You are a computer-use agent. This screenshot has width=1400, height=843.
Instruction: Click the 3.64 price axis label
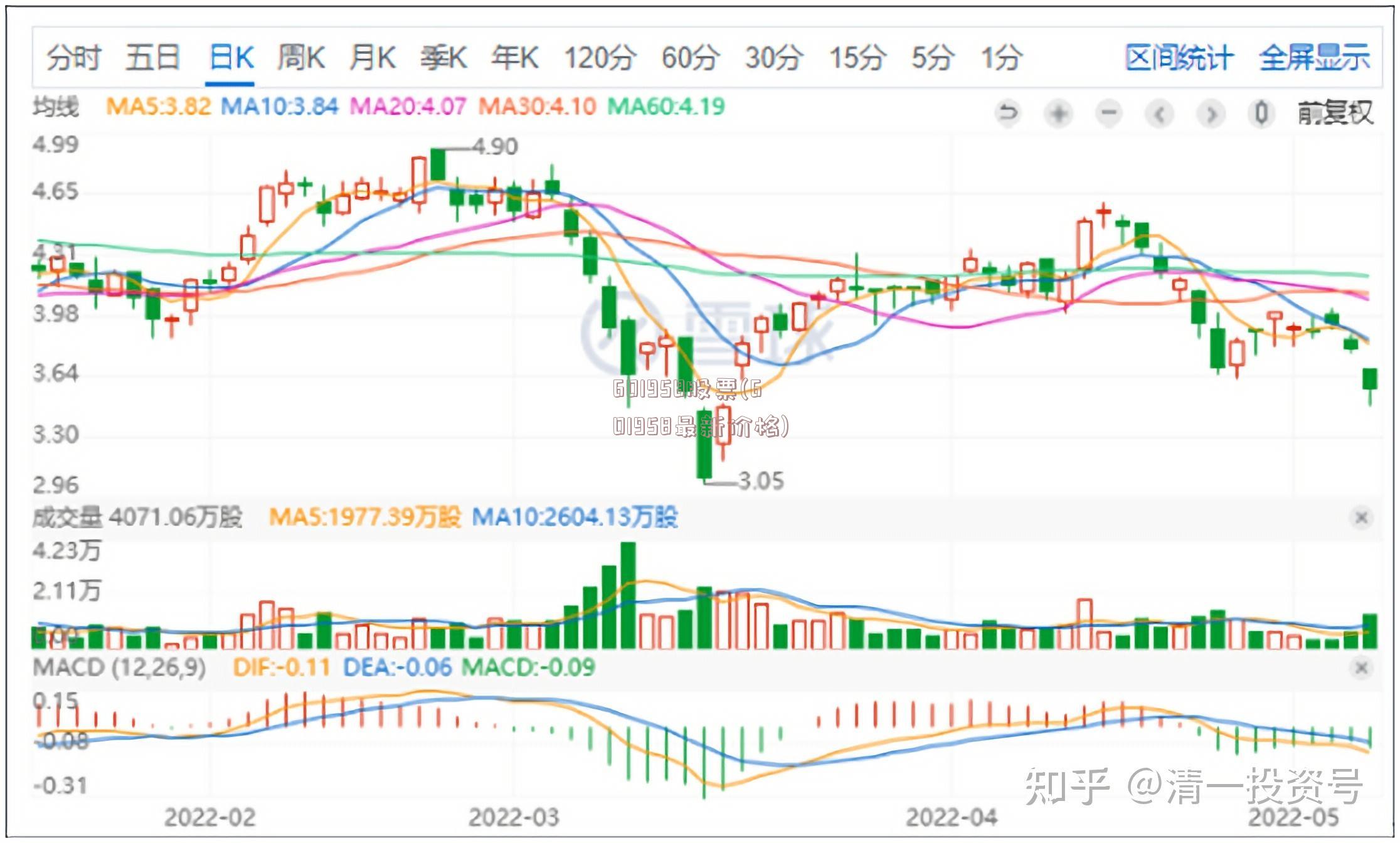click(56, 374)
